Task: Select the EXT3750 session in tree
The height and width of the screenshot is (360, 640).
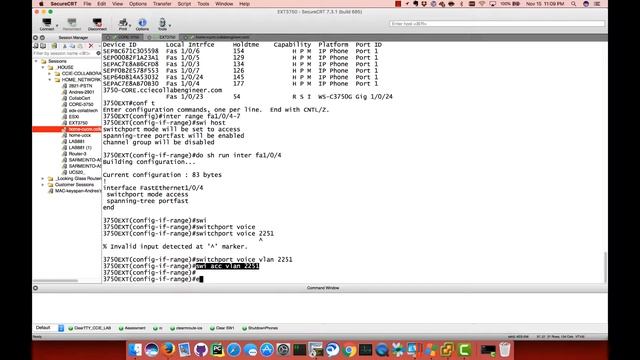Action: (78, 122)
